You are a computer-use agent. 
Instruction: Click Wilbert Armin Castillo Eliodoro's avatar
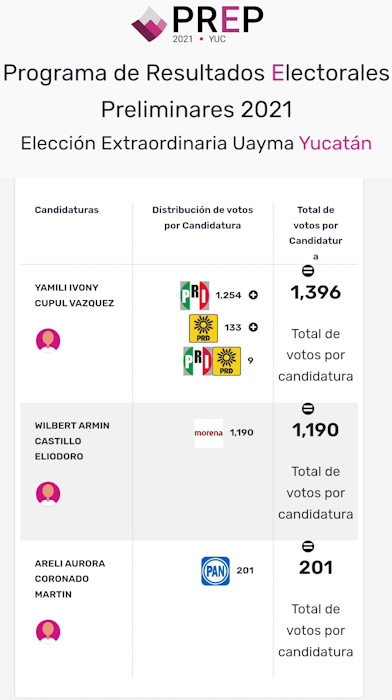(x=48, y=494)
